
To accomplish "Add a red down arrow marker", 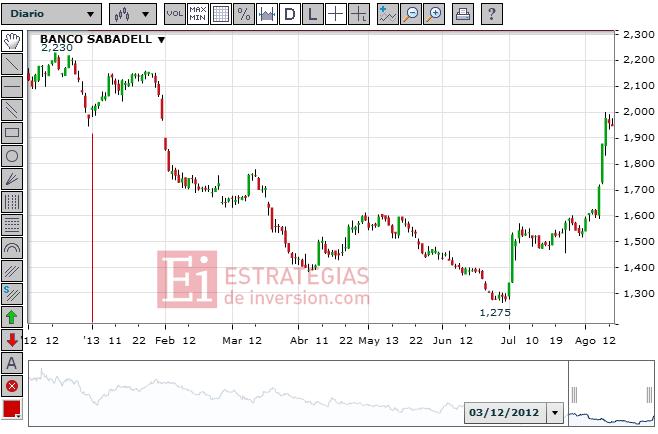I will pyautogui.click(x=12, y=340).
